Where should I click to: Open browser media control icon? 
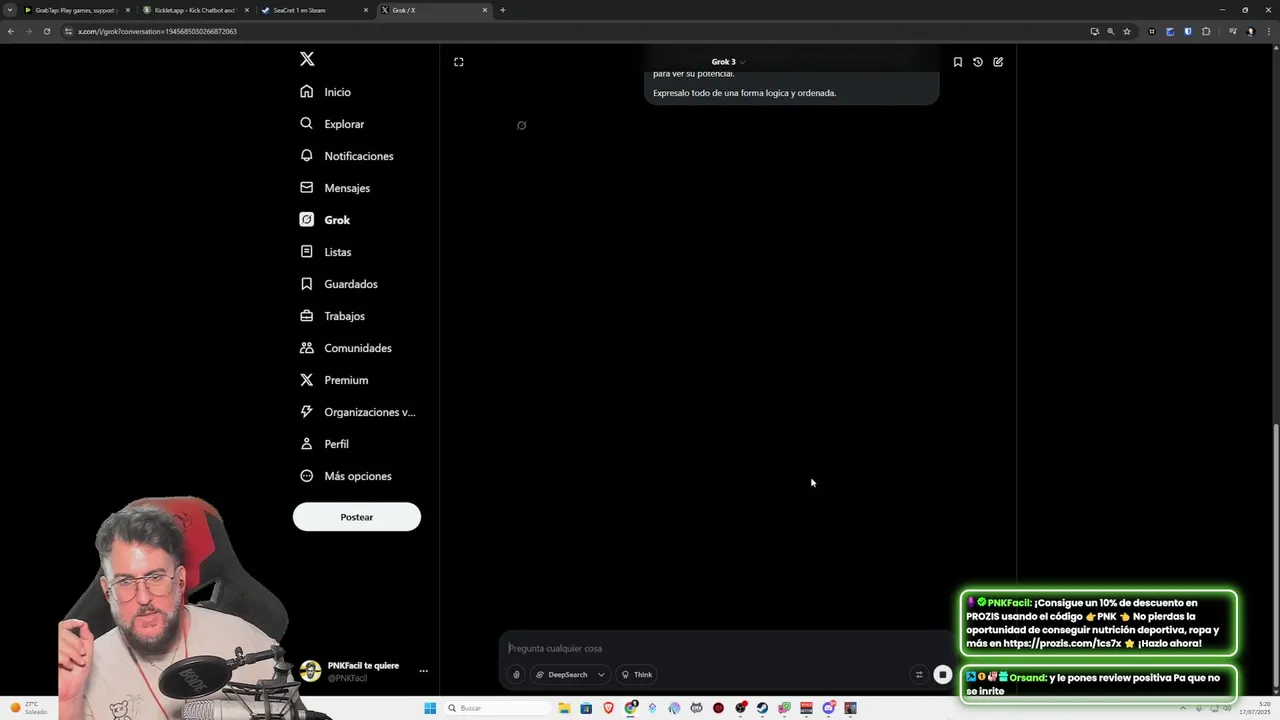tap(1233, 31)
